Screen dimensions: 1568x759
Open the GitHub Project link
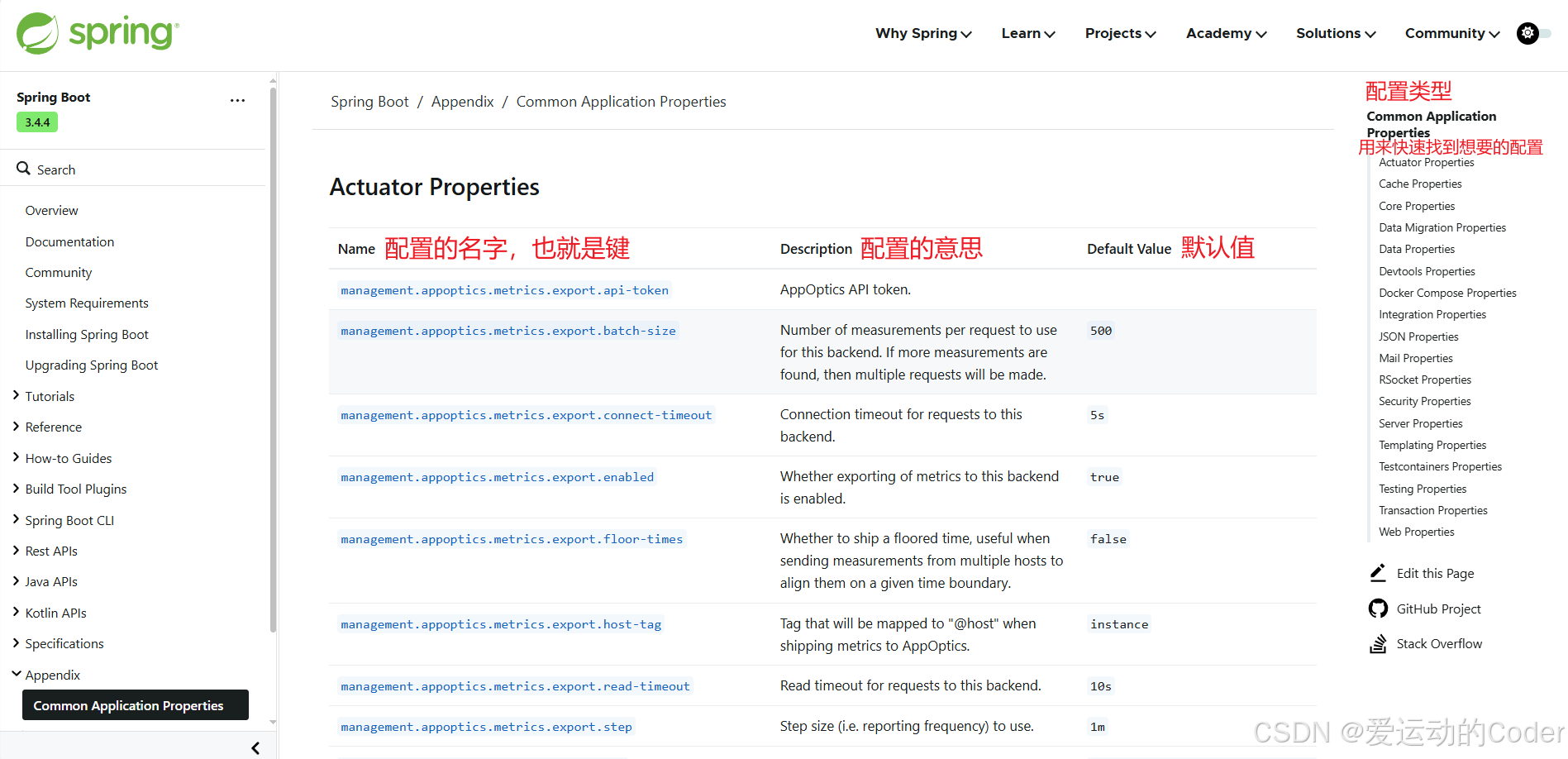coord(1438,609)
